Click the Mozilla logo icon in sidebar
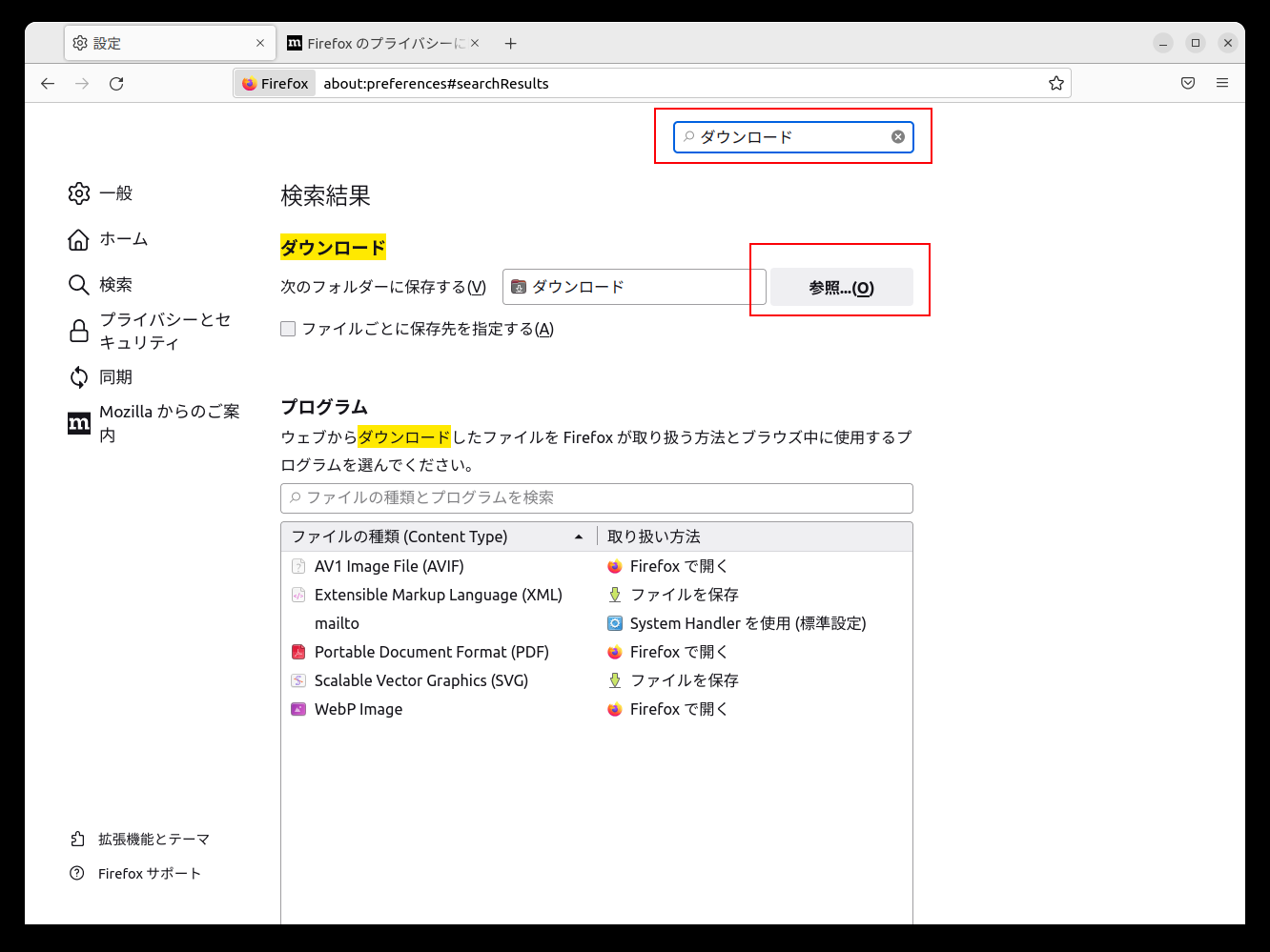The image size is (1270, 952). coord(79,423)
